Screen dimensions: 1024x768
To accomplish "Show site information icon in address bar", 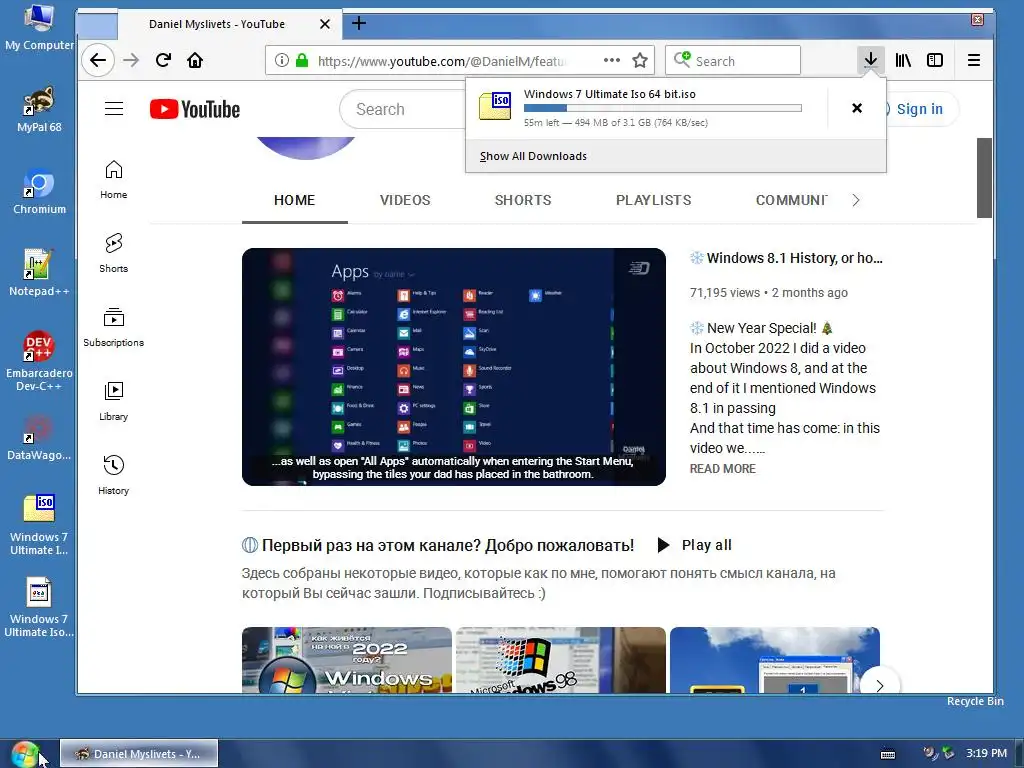I will pyautogui.click(x=281, y=61).
